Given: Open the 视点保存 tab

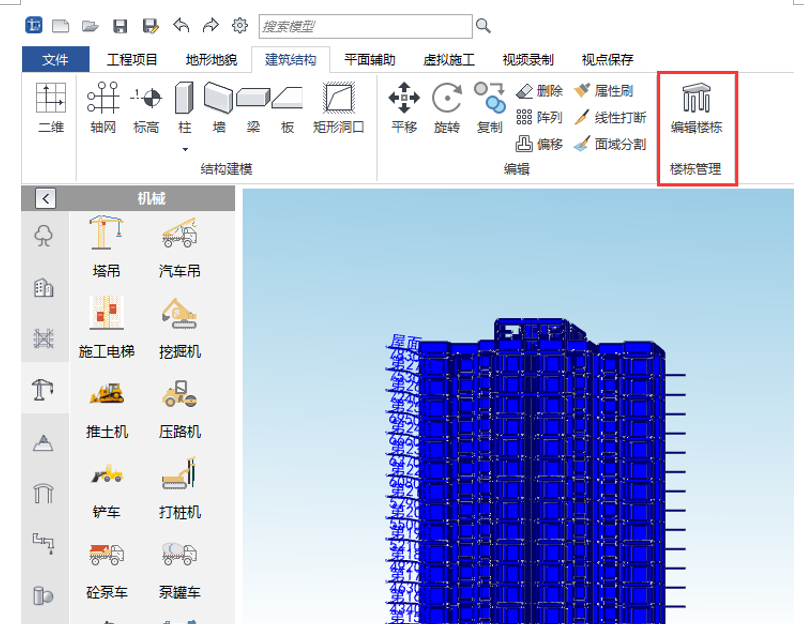Looking at the screenshot, I should pyautogui.click(x=608, y=59).
